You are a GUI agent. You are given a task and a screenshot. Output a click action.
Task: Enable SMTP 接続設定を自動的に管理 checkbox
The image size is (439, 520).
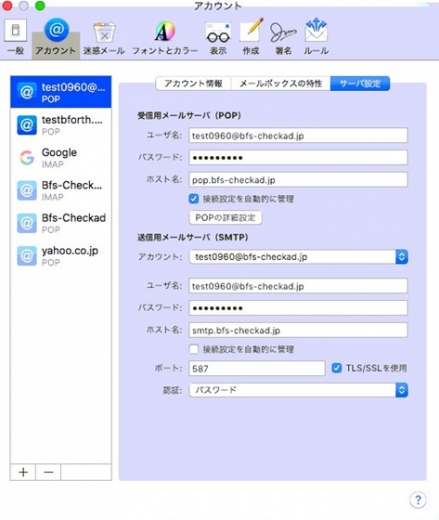(194, 349)
